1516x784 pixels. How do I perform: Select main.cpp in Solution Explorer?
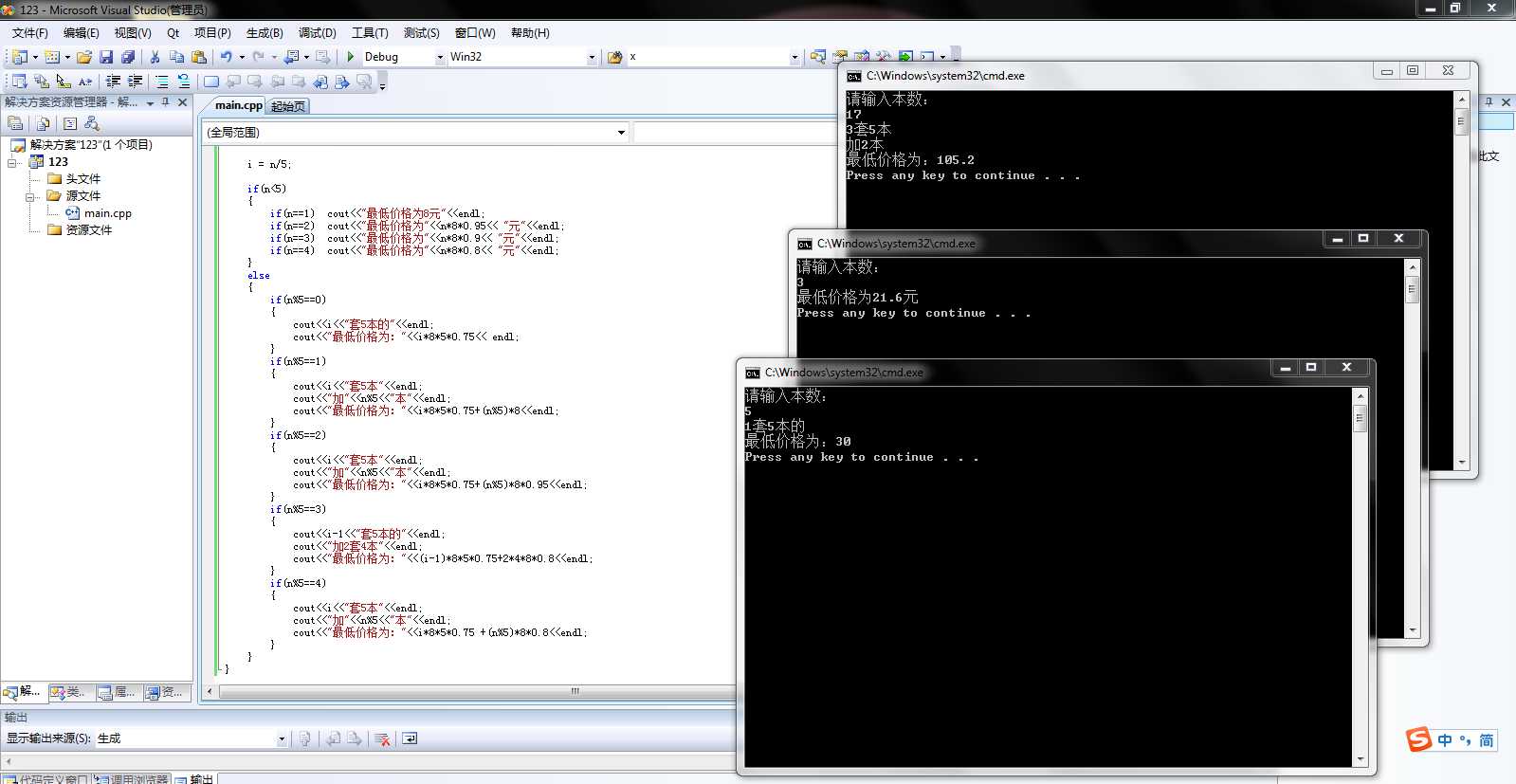107,213
